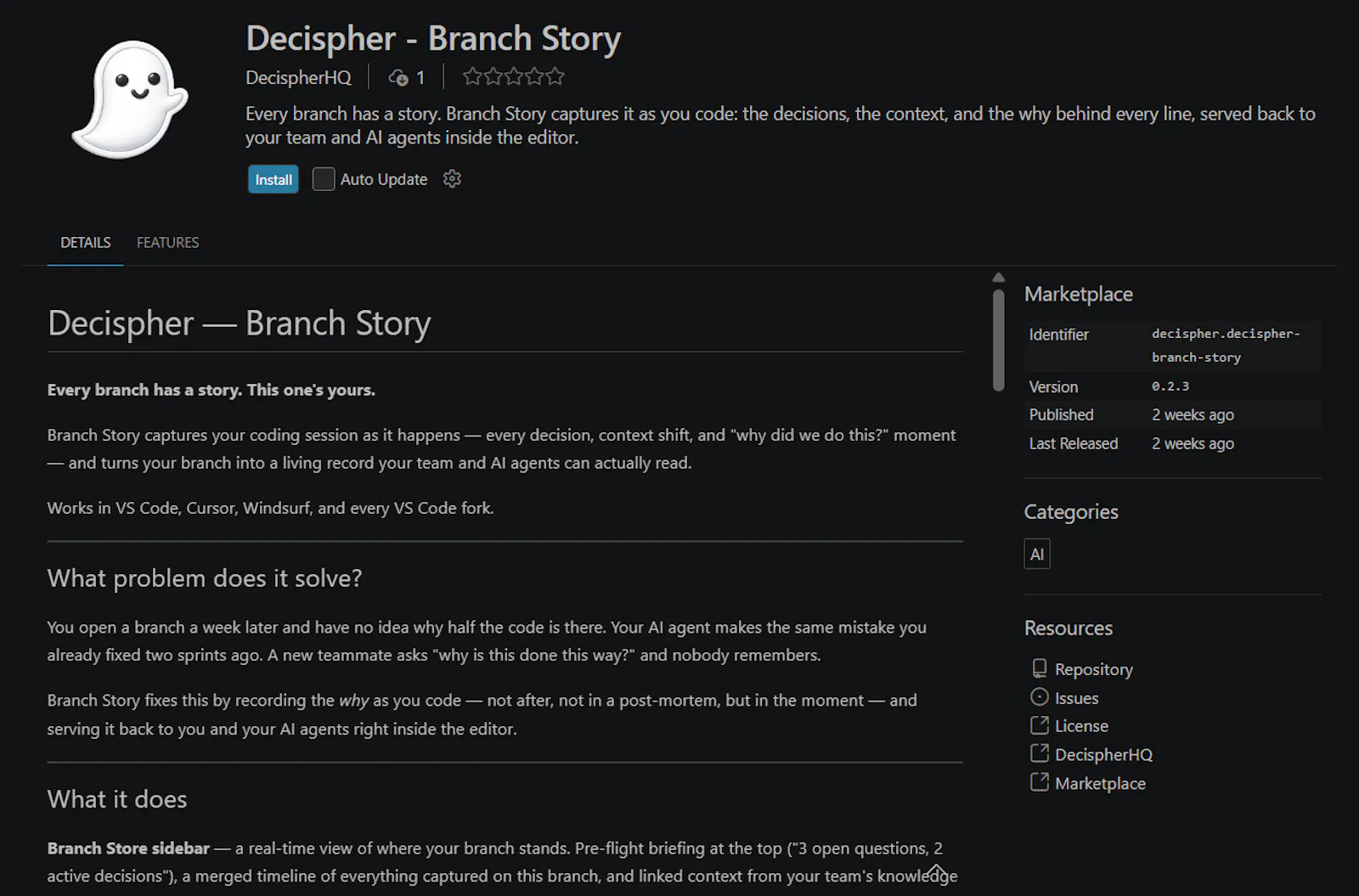
Task: Click the Repository book icon
Action: point(1040,668)
